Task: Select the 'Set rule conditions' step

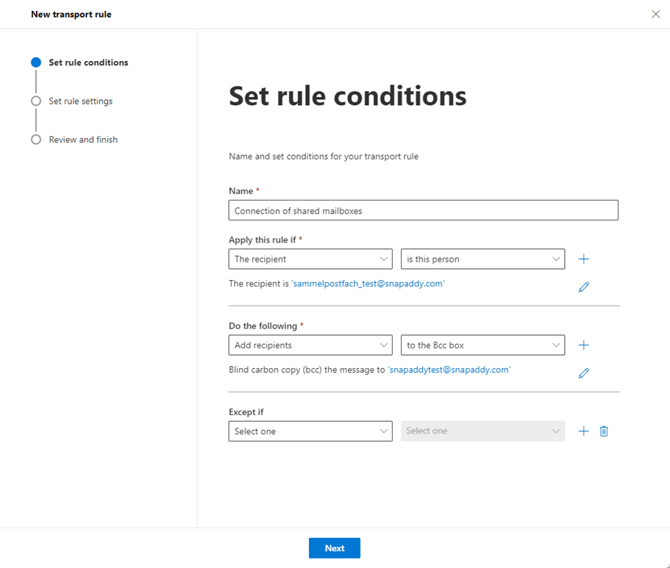Action: [x=88, y=63]
